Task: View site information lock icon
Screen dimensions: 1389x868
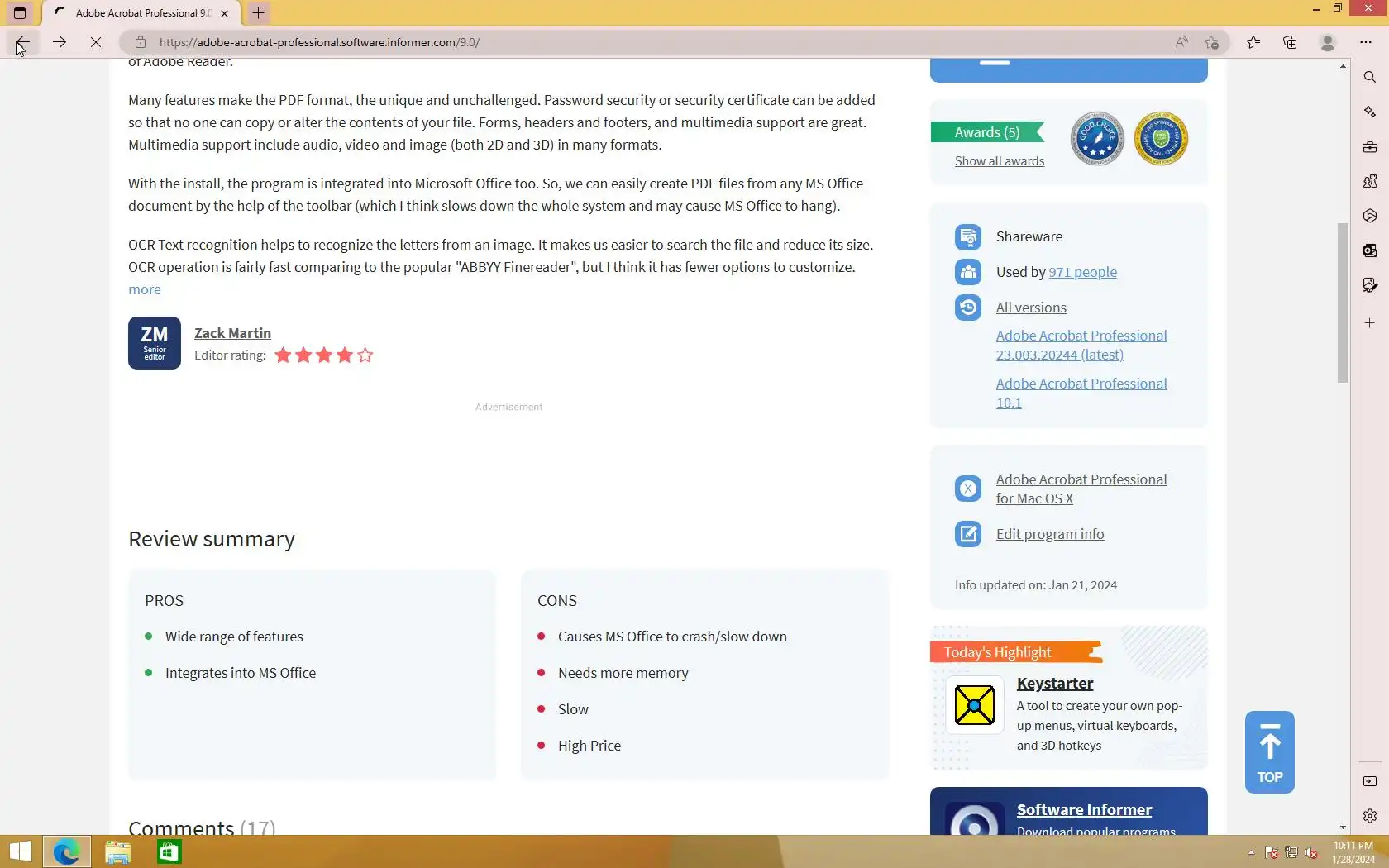Action: [141, 42]
